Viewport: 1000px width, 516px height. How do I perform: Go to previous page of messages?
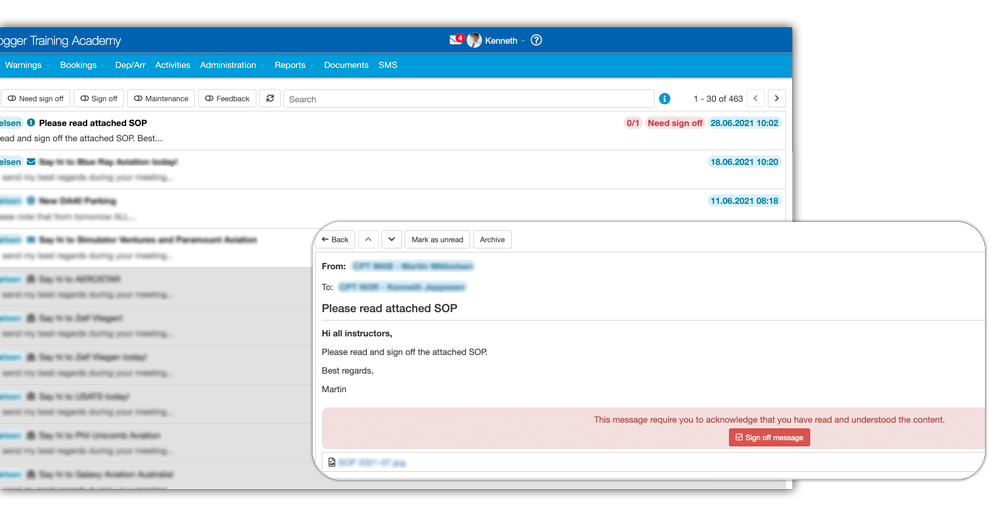(x=756, y=98)
